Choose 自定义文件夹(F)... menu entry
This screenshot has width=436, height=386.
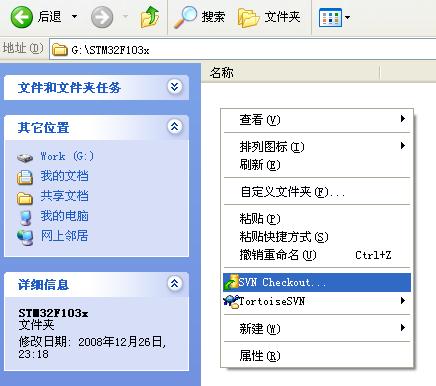point(317,192)
